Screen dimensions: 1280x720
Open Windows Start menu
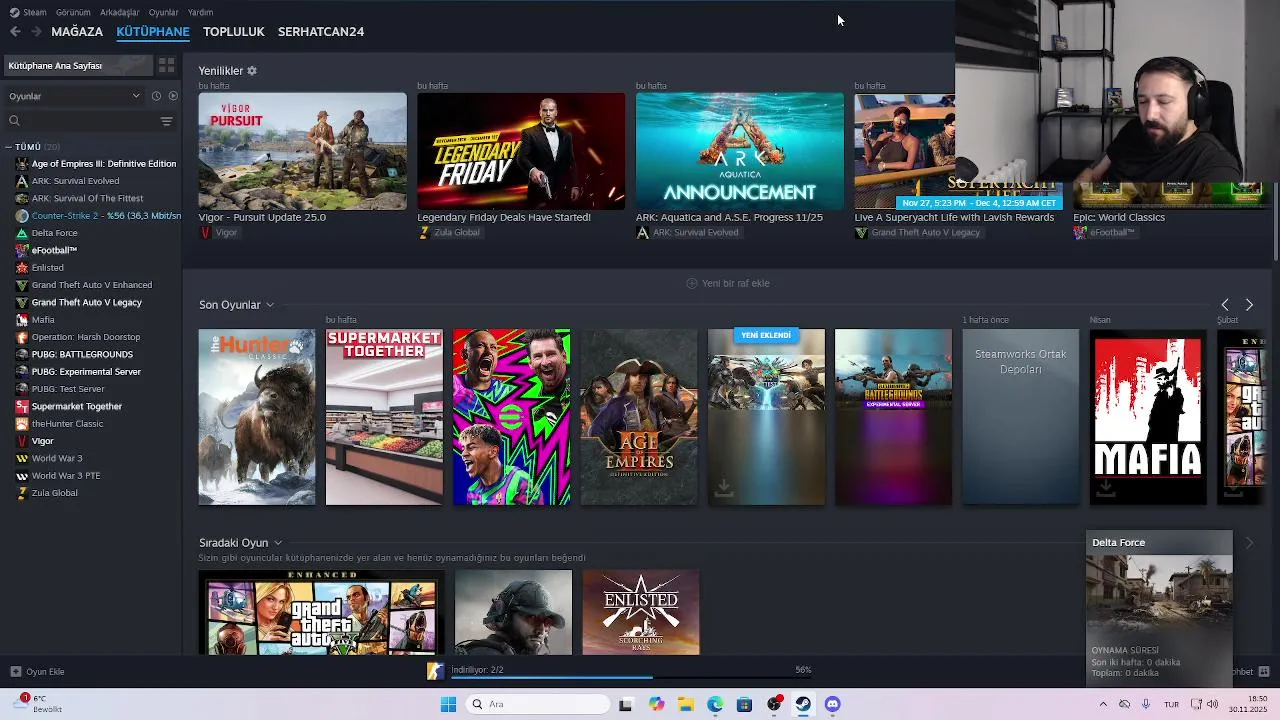[x=448, y=704]
